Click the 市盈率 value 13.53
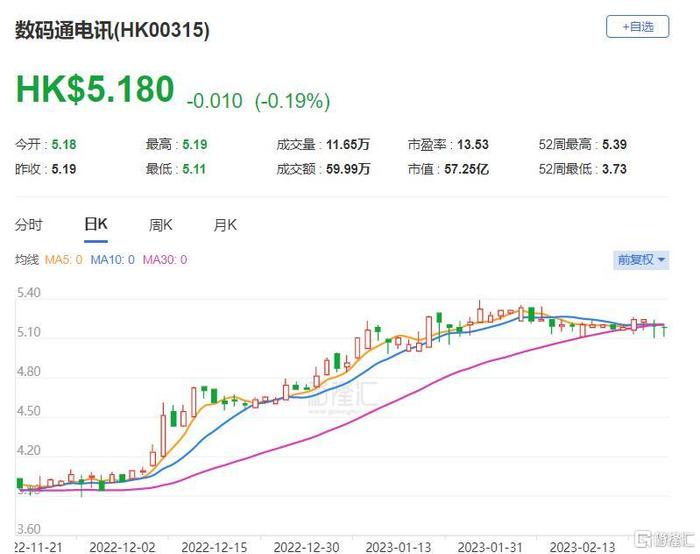Screen dimensions: 700x554 (473, 145)
